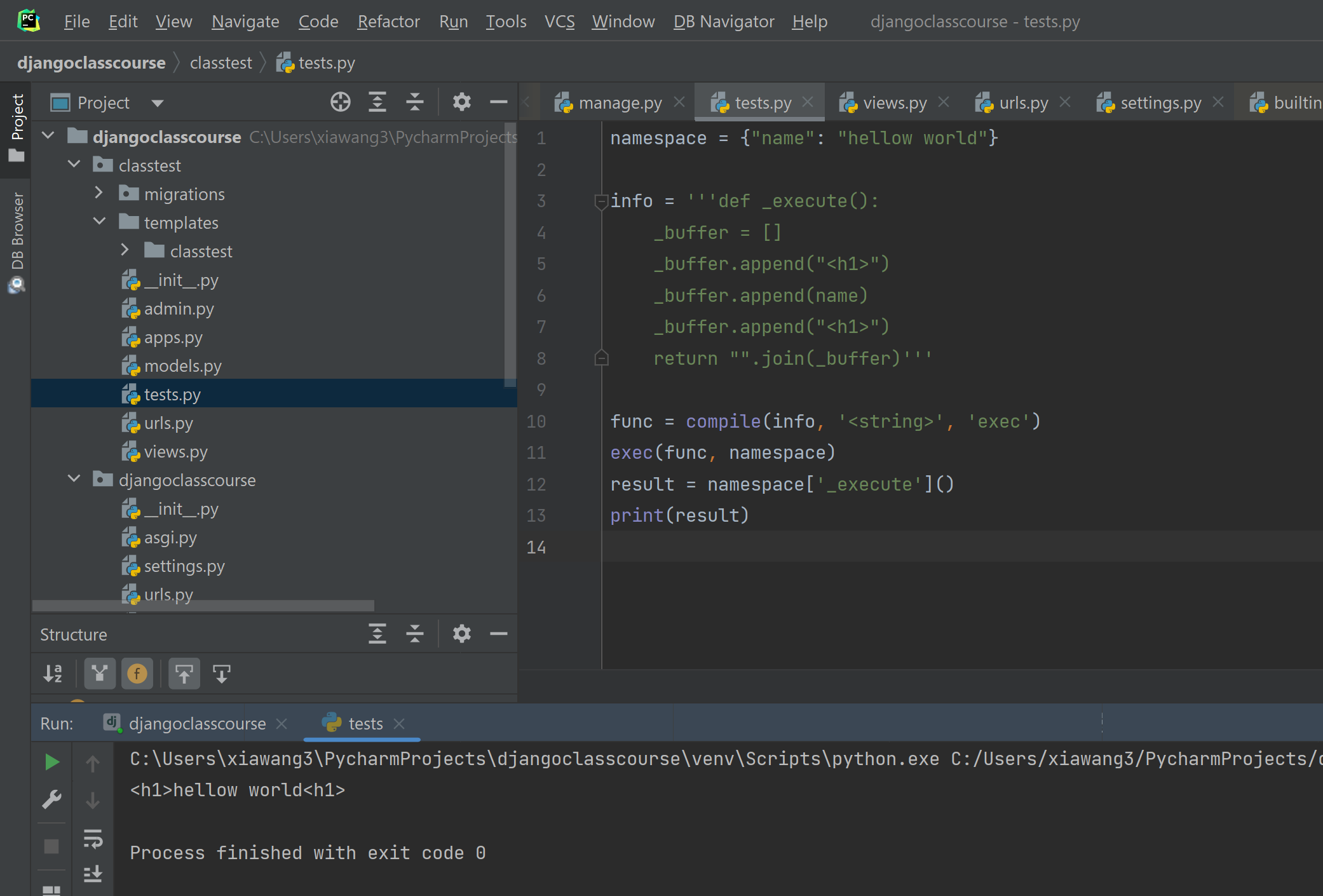This screenshot has width=1323, height=896.
Task: Click the green Rerun play button
Action: (x=51, y=762)
